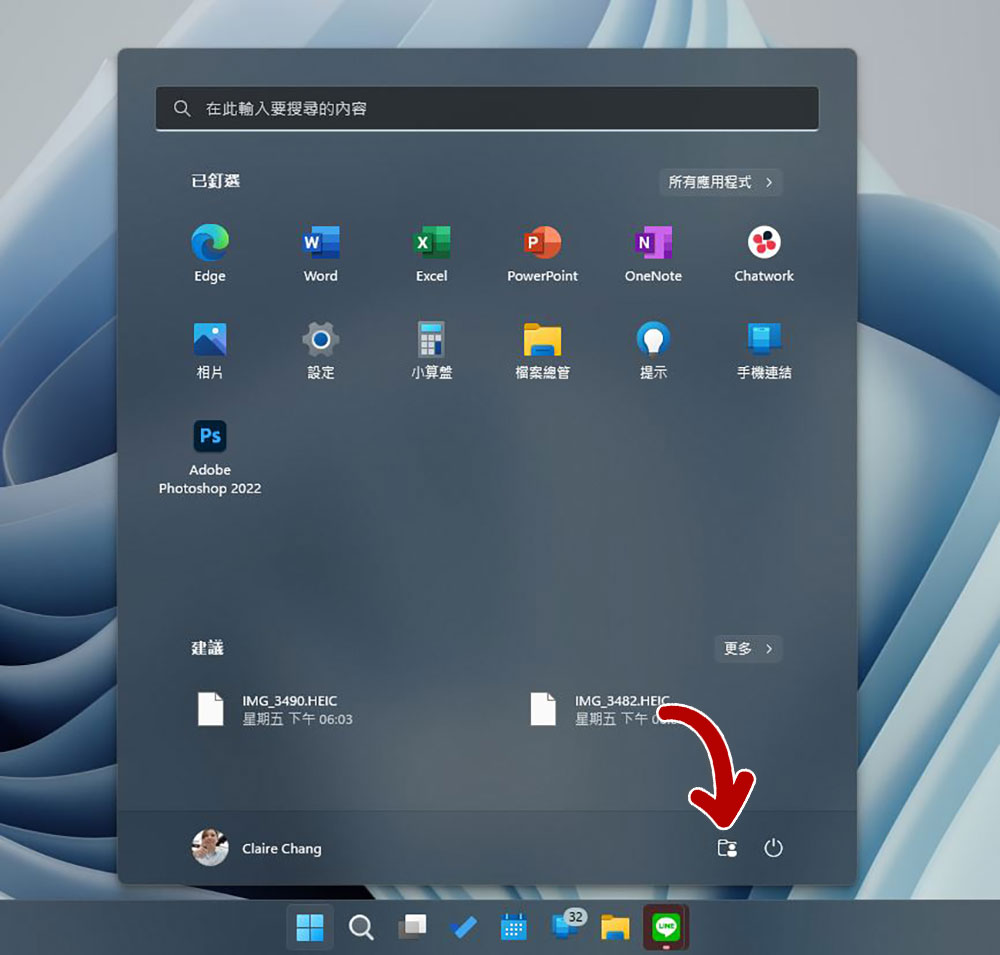Open taskbar app with 32 badge
This screenshot has width=1000, height=955.
567,924
